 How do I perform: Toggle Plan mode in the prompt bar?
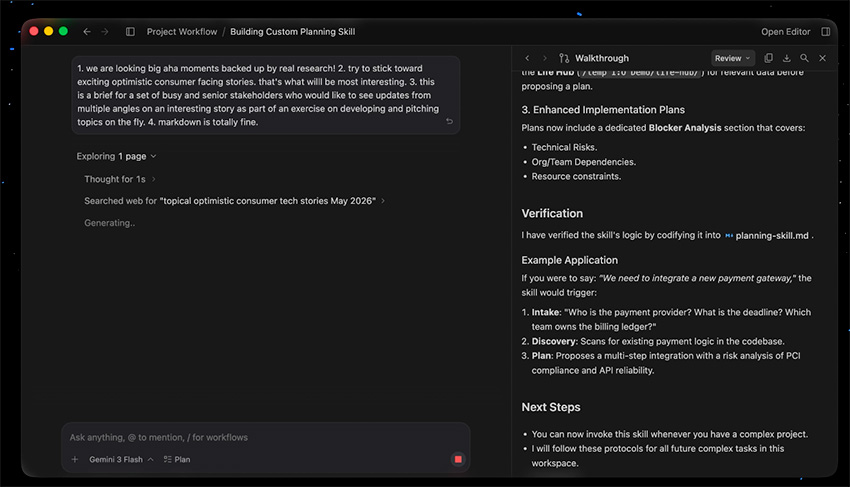point(177,459)
